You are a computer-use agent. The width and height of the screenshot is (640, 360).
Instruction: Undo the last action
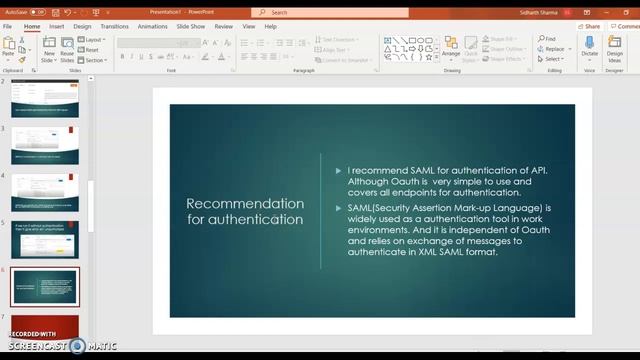[68, 13]
